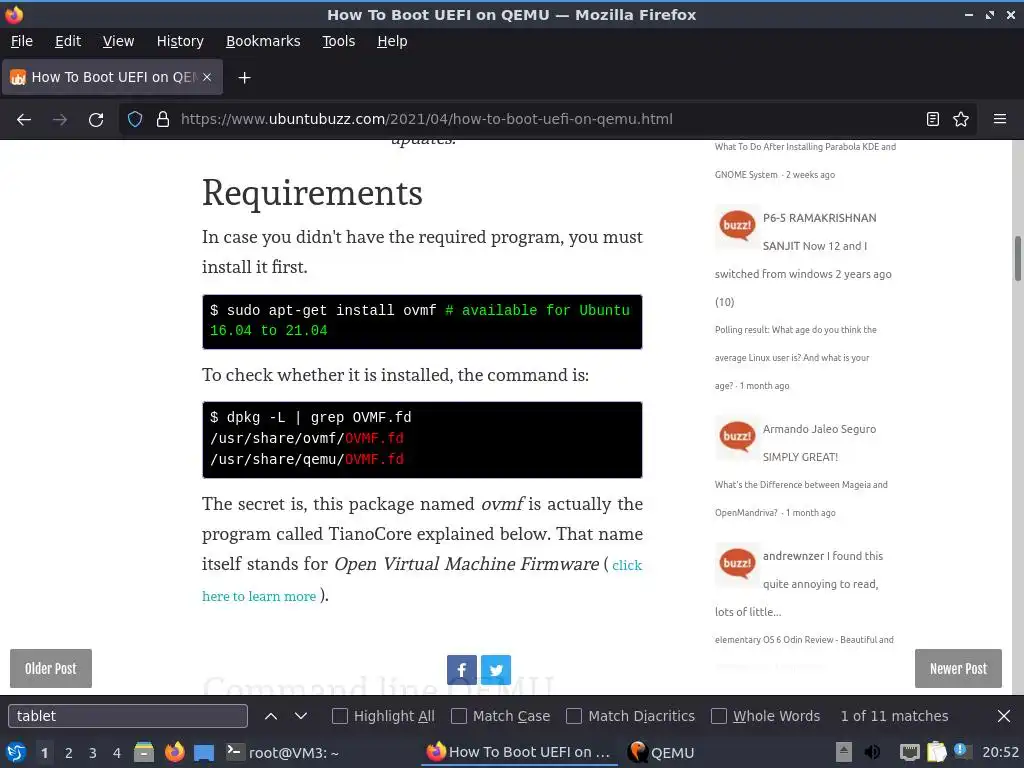The image size is (1024, 768).
Task: Switch to the root@VM3 terminal window
Action: click(x=283, y=753)
